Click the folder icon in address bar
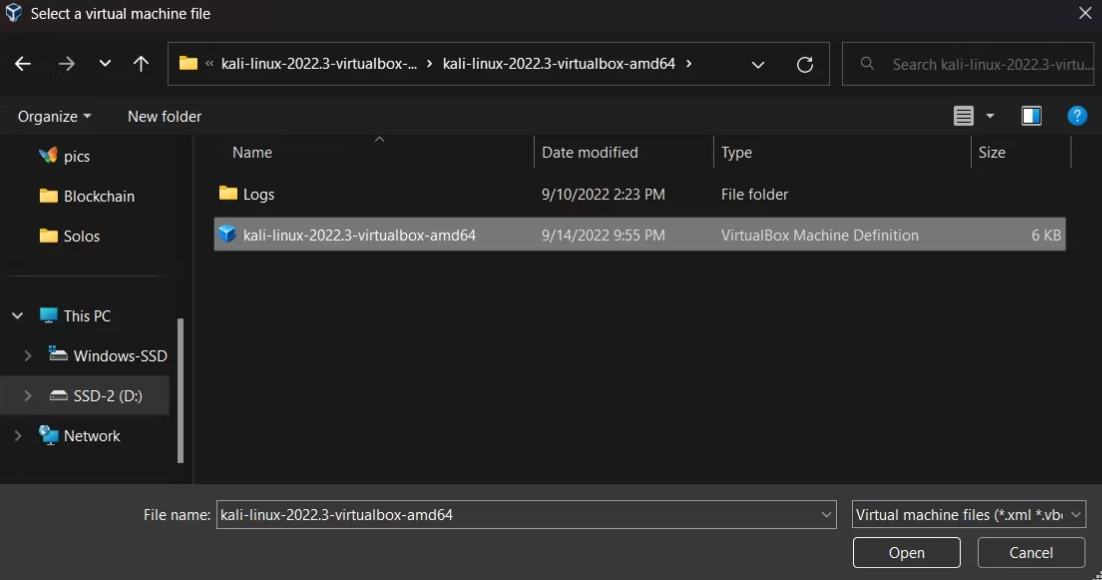Screen dimensions: 1102x580 [x=188, y=63]
